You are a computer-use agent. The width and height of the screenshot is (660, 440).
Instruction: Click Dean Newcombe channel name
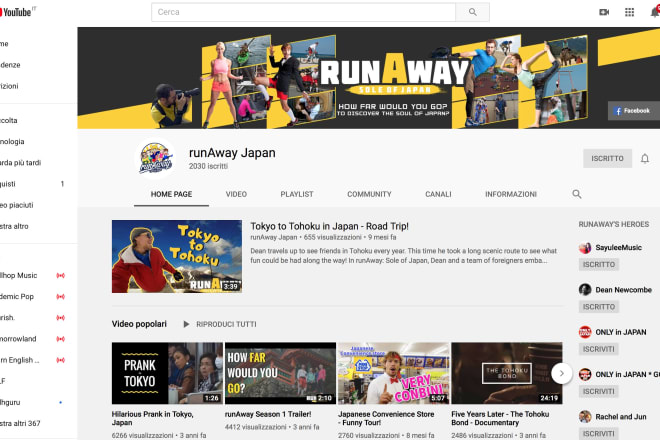pyautogui.click(x=623, y=290)
